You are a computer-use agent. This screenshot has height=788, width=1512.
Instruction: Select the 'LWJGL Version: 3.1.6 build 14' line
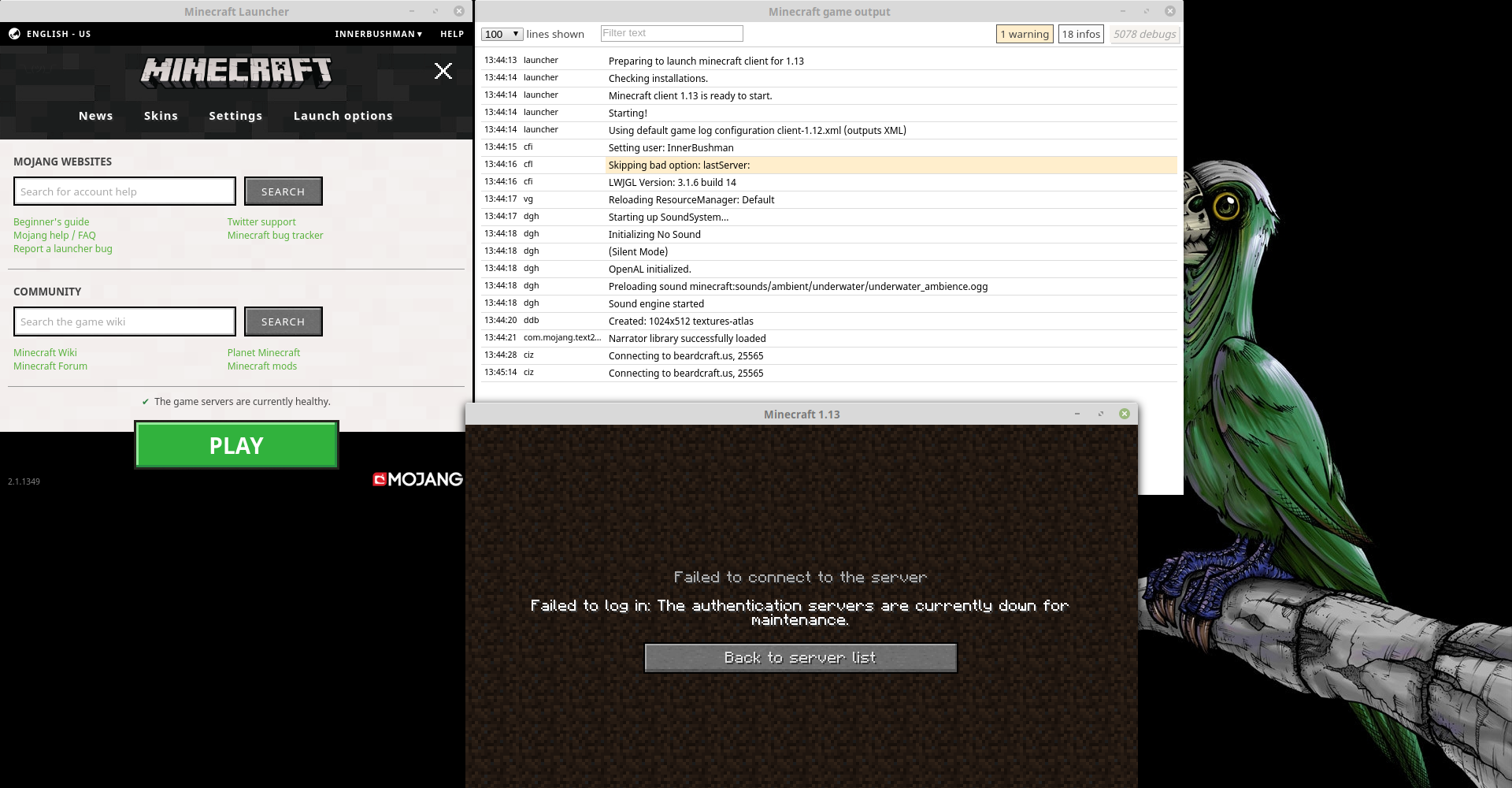tap(829, 182)
